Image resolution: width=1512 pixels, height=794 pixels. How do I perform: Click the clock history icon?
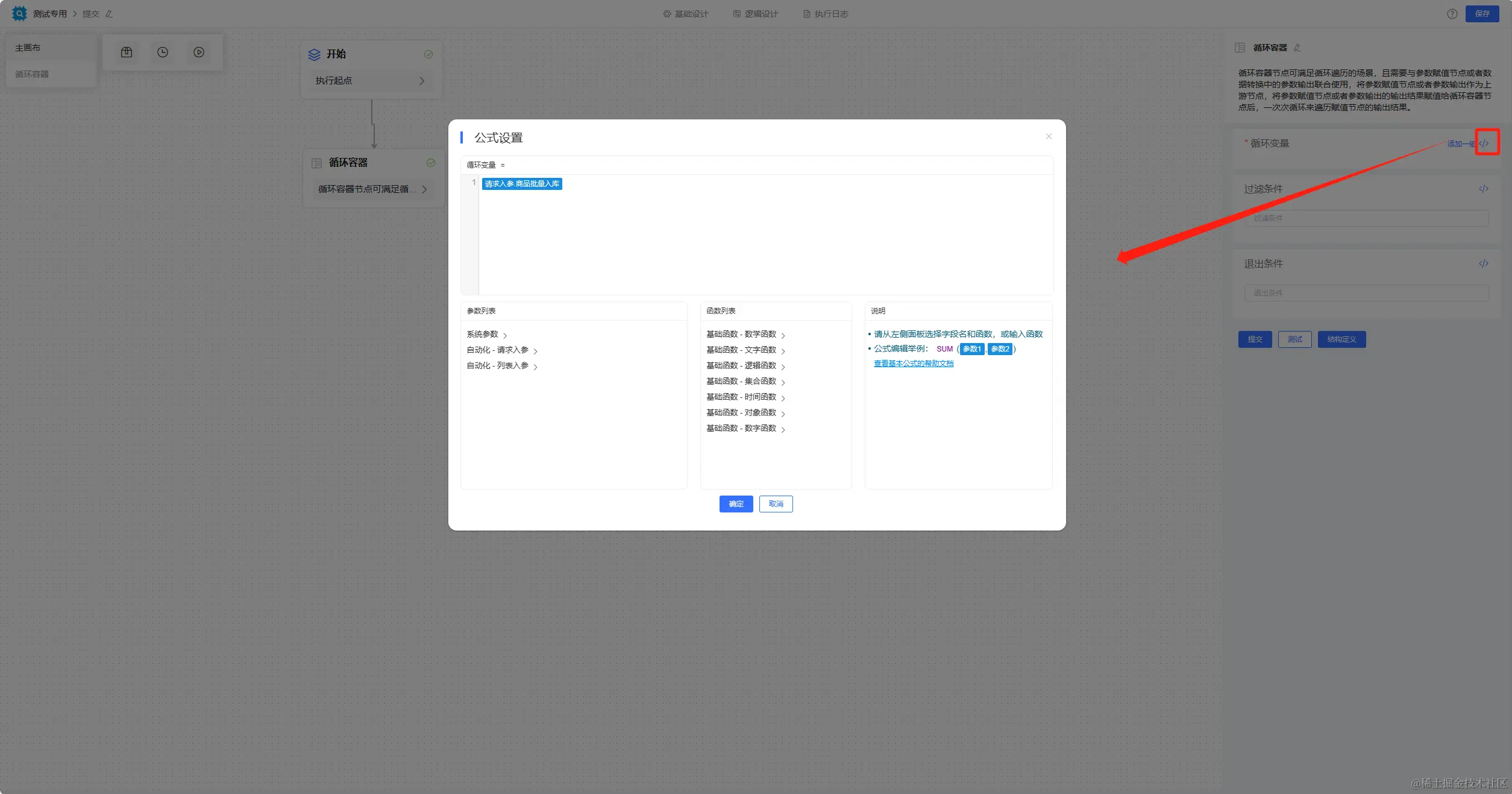click(x=163, y=52)
